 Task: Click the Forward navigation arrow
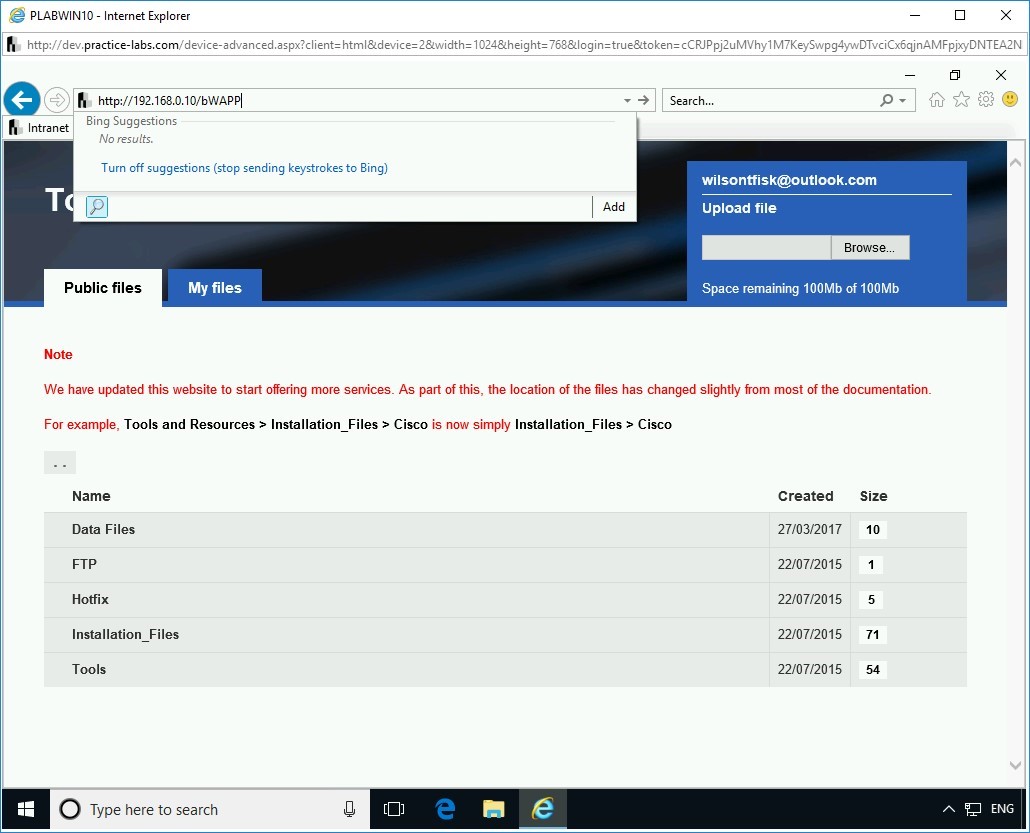pyautogui.click(x=58, y=99)
